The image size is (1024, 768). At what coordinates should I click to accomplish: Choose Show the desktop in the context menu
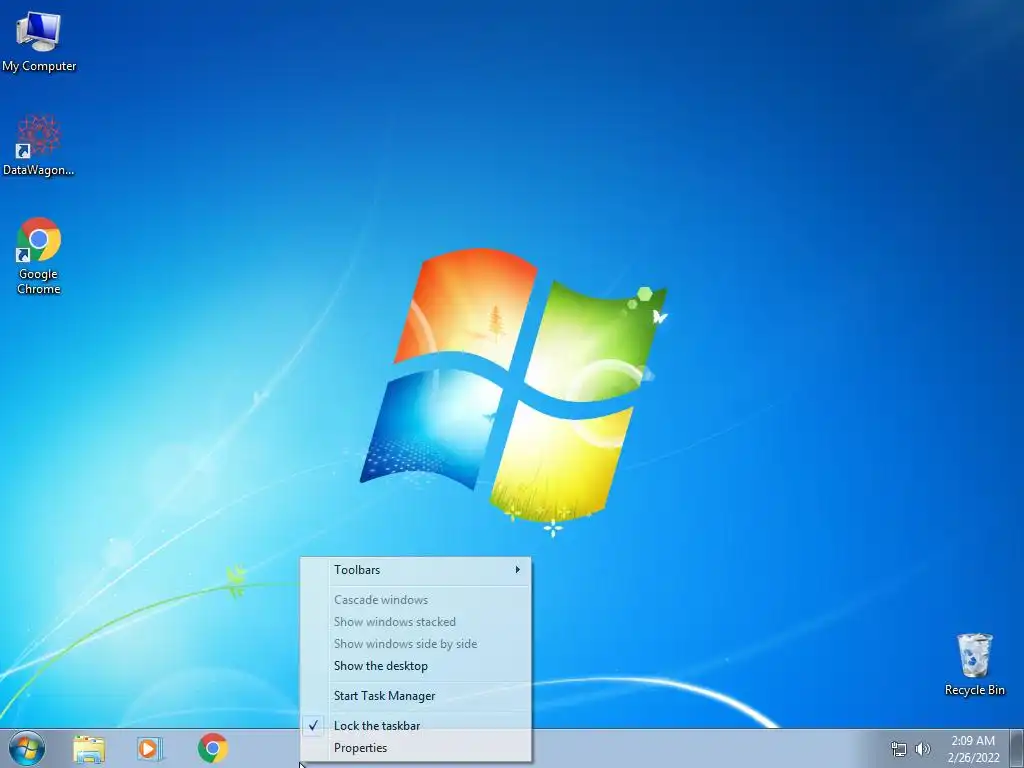coord(415,666)
